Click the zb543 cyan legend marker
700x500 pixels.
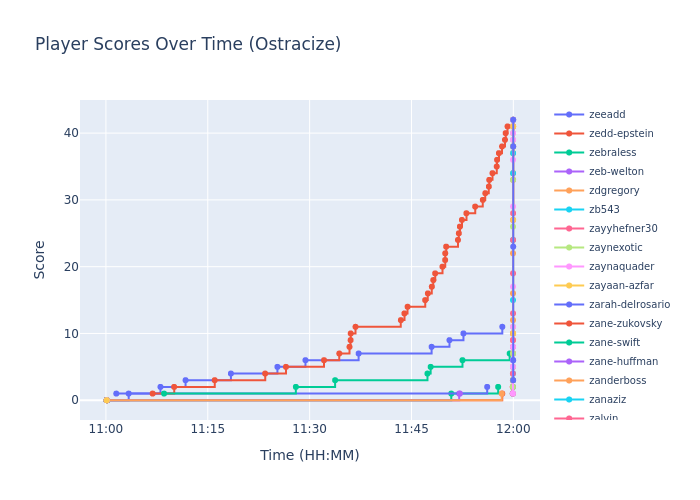pos(569,210)
